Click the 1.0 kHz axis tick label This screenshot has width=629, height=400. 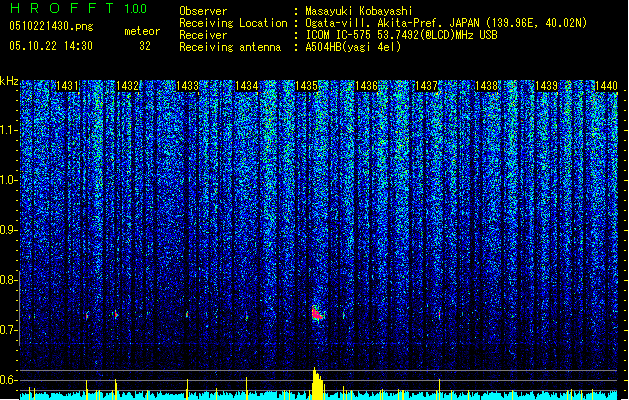[9, 180]
